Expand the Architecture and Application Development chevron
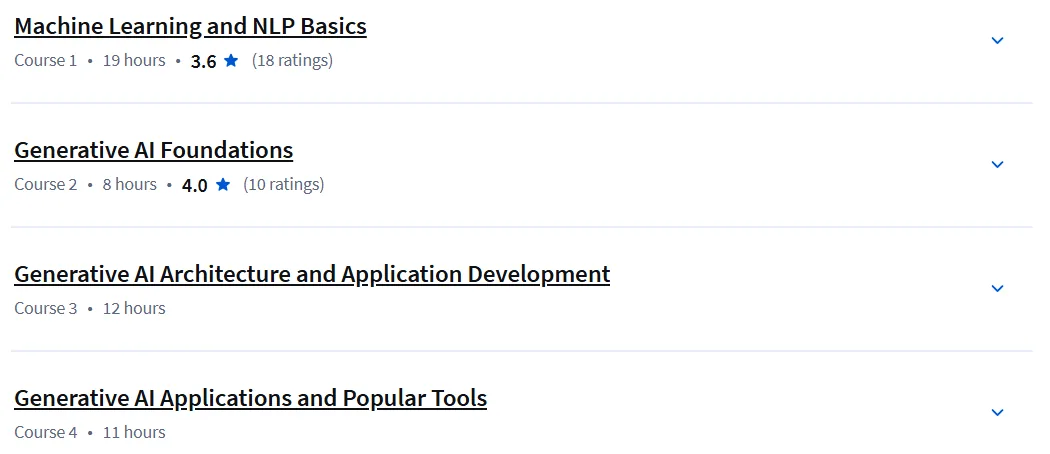The height and width of the screenshot is (454, 1050). click(x=997, y=289)
